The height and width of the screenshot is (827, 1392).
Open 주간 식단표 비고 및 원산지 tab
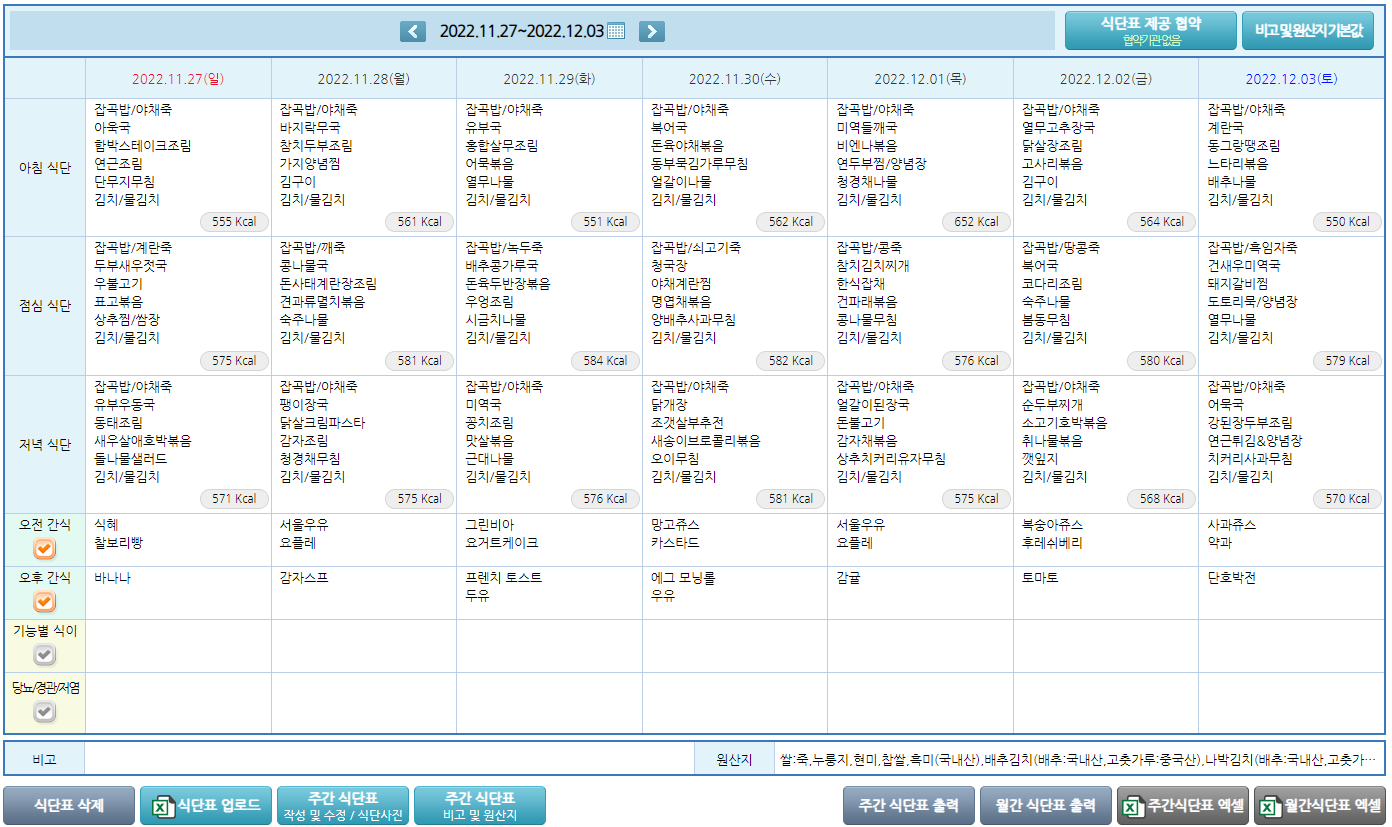pyautogui.click(x=480, y=805)
